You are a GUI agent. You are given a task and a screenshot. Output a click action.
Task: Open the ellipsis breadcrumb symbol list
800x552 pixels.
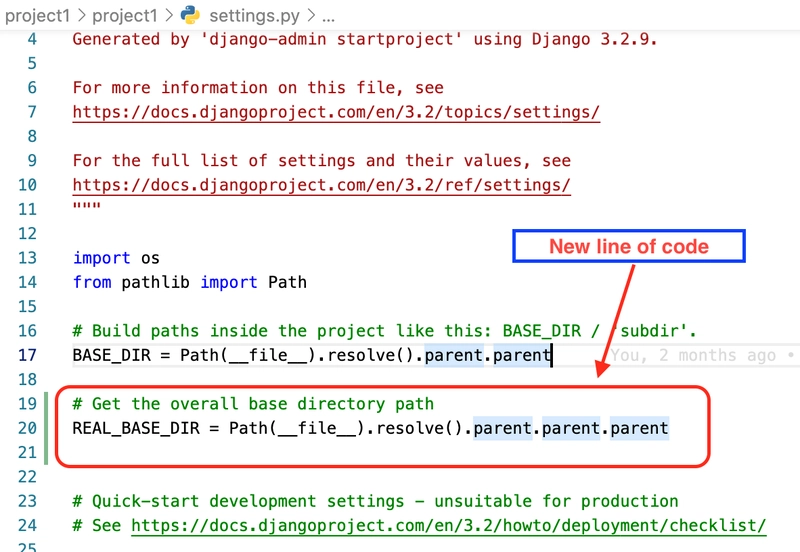tap(329, 17)
